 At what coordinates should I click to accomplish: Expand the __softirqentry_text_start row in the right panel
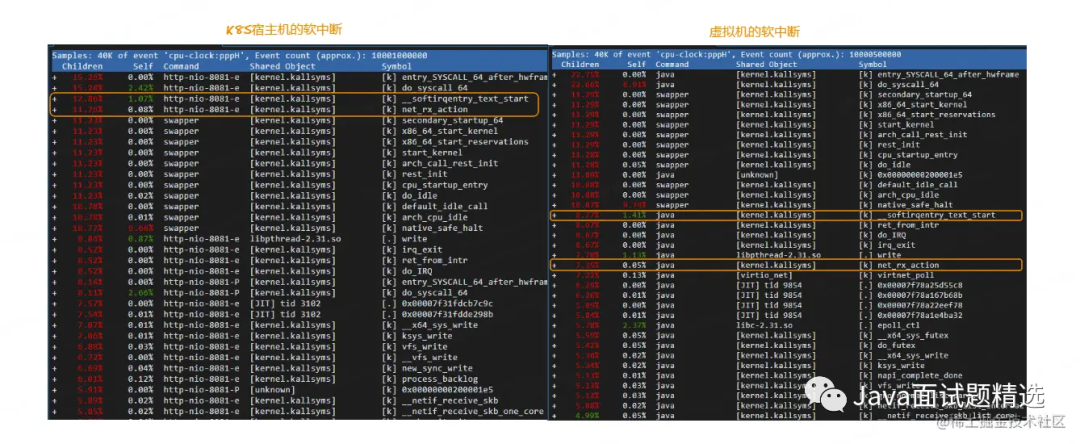[556, 215]
